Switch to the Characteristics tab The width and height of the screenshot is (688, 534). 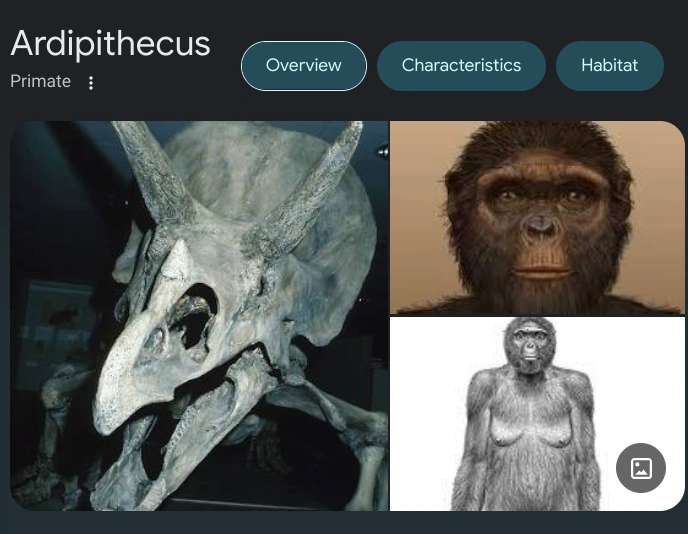coord(461,66)
